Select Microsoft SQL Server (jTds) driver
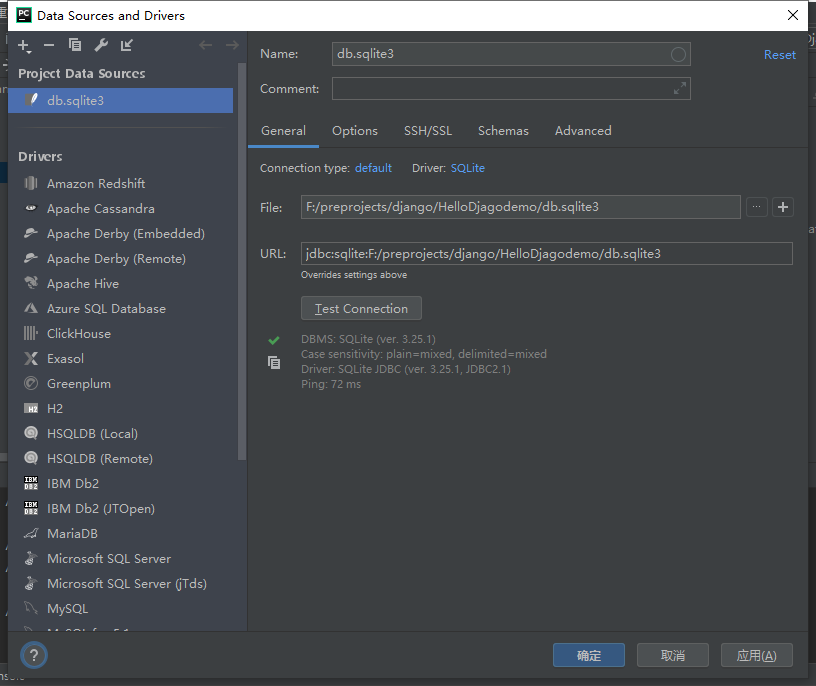816x686 pixels. click(x=120, y=583)
